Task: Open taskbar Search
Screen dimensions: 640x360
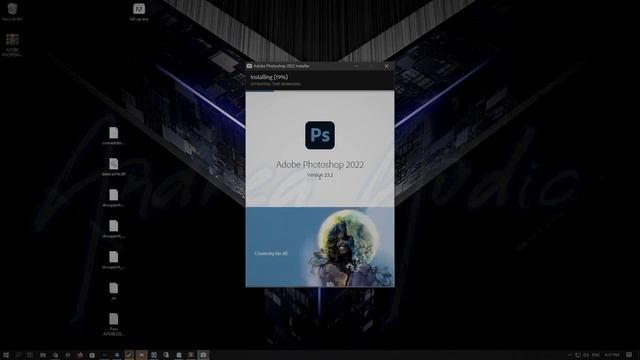Action: point(18,355)
